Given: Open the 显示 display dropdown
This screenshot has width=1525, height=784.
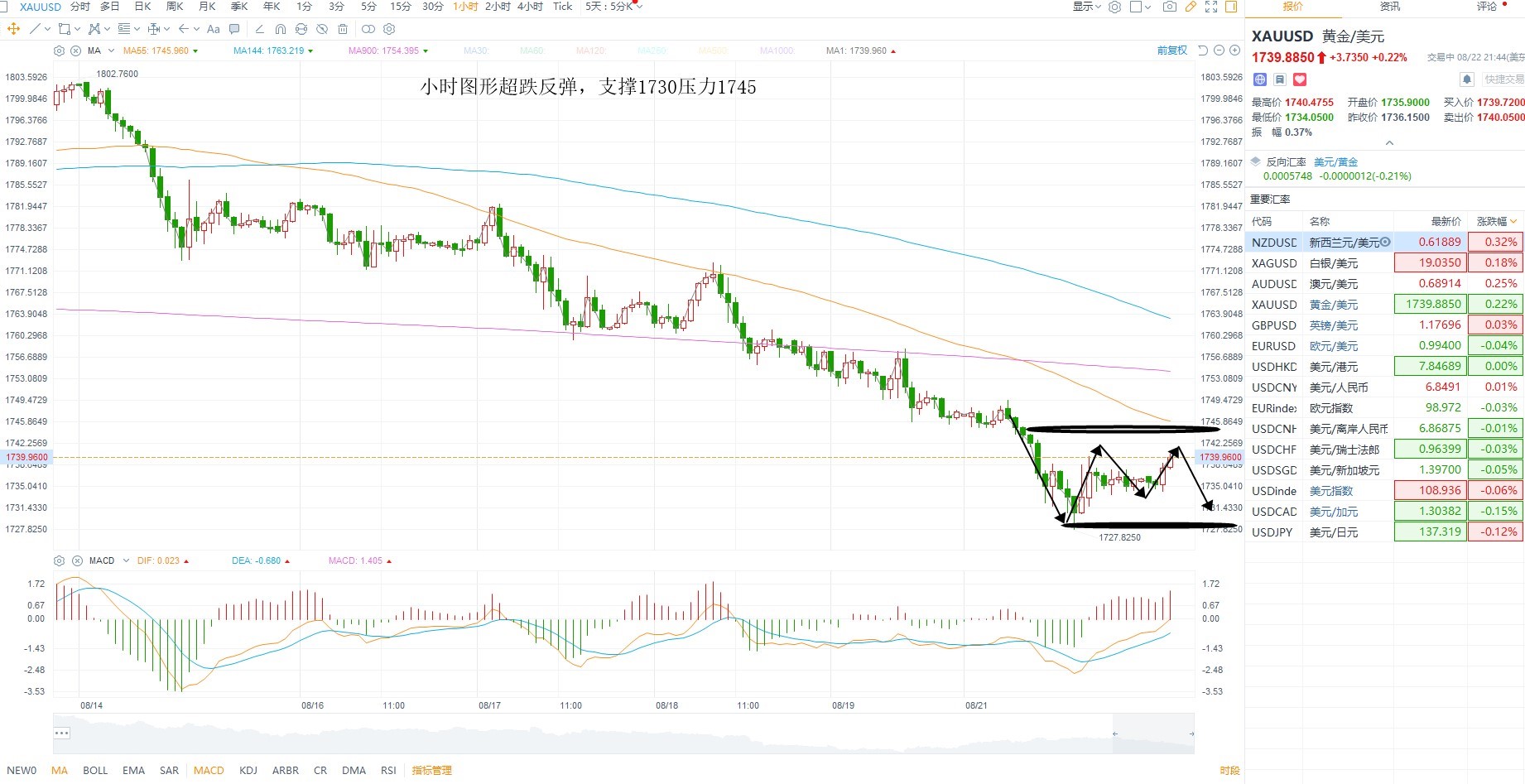Looking at the screenshot, I should click(x=1086, y=7).
